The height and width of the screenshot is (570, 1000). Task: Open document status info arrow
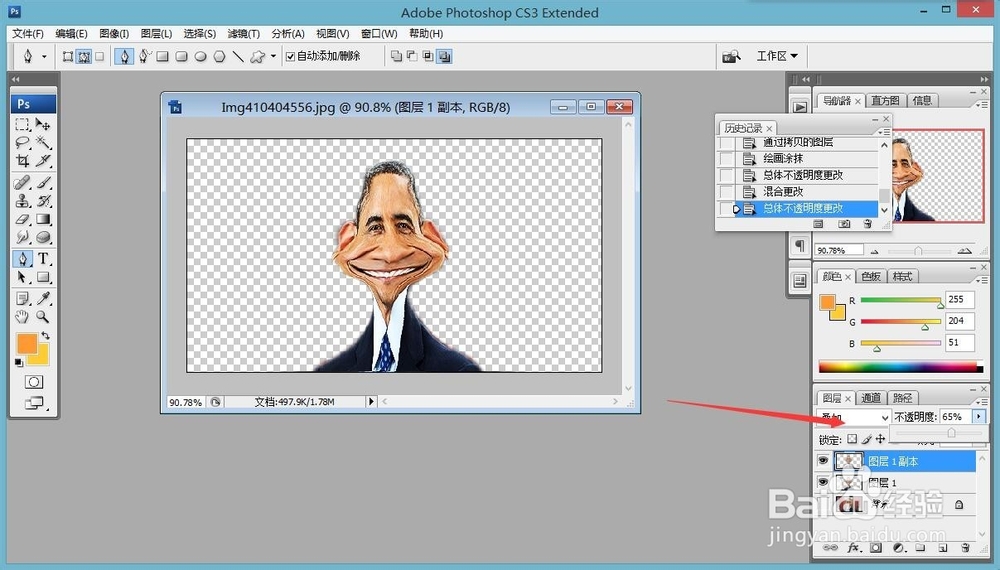(x=371, y=402)
